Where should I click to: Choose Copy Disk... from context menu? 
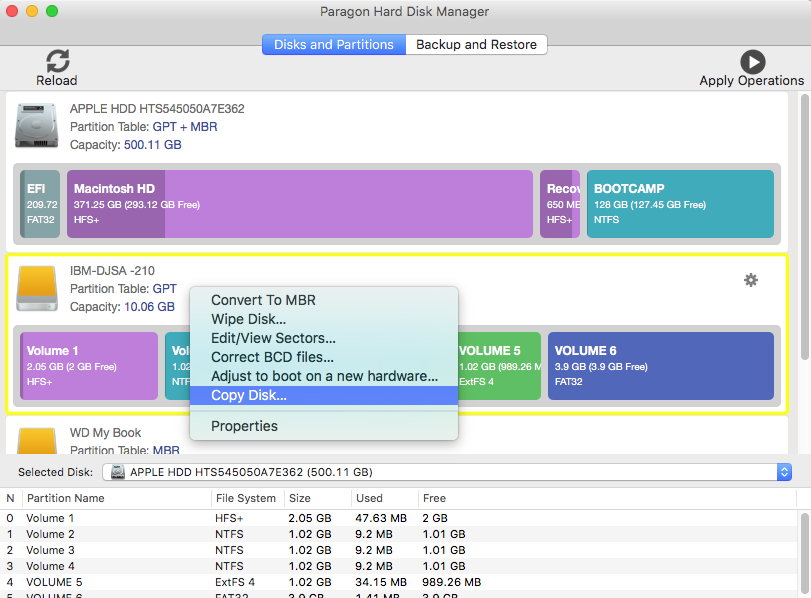point(324,396)
